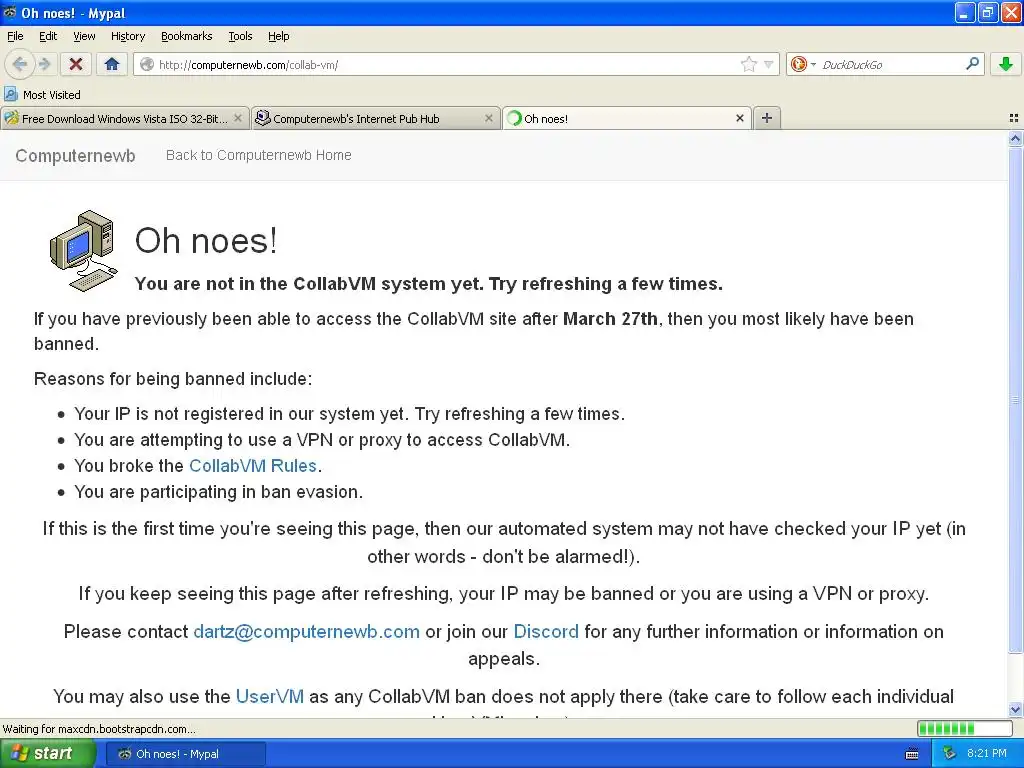Close the Oh noes! tab
The width and height of the screenshot is (1024, 768).
(x=739, y=118)
